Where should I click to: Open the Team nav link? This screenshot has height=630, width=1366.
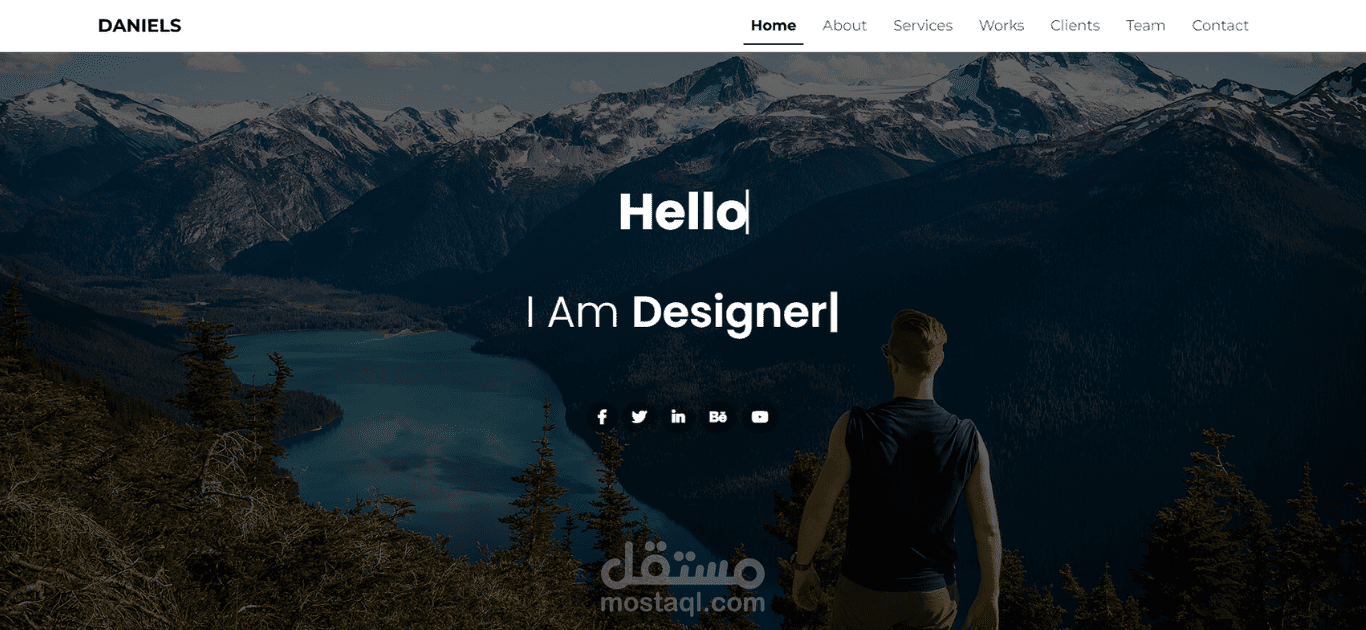pos(1145,26)
